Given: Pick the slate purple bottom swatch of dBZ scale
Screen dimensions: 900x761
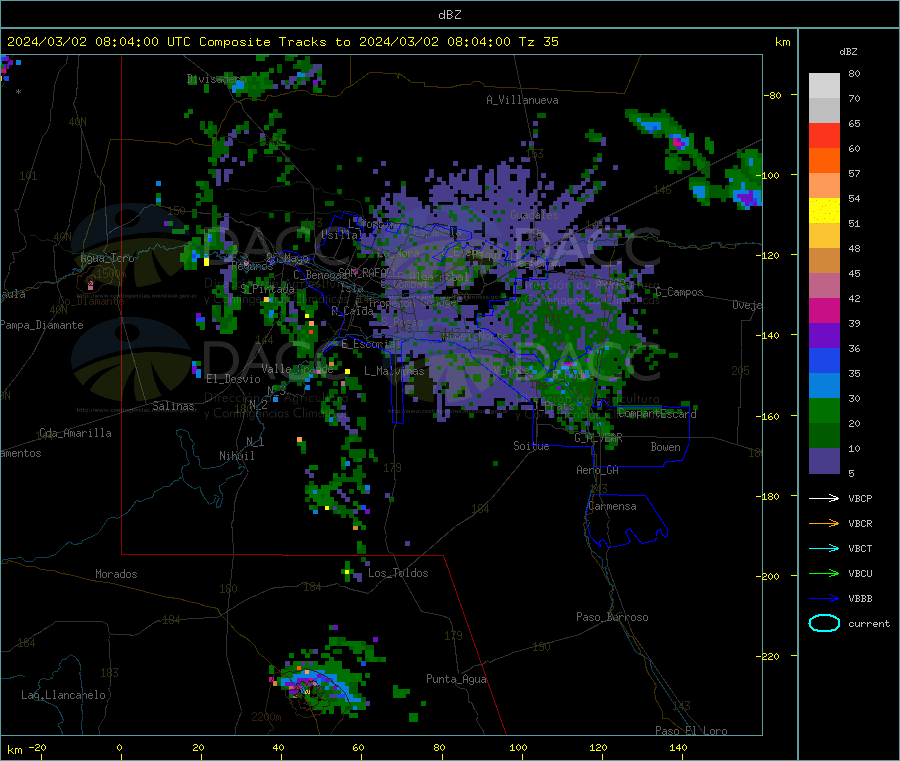Looking at the screenshot, I should [x=824, y=461].
